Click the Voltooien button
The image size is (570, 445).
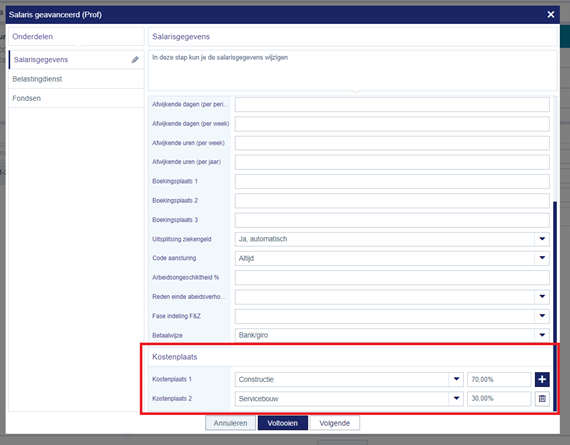pyautogui.click(x=283, y=423)
